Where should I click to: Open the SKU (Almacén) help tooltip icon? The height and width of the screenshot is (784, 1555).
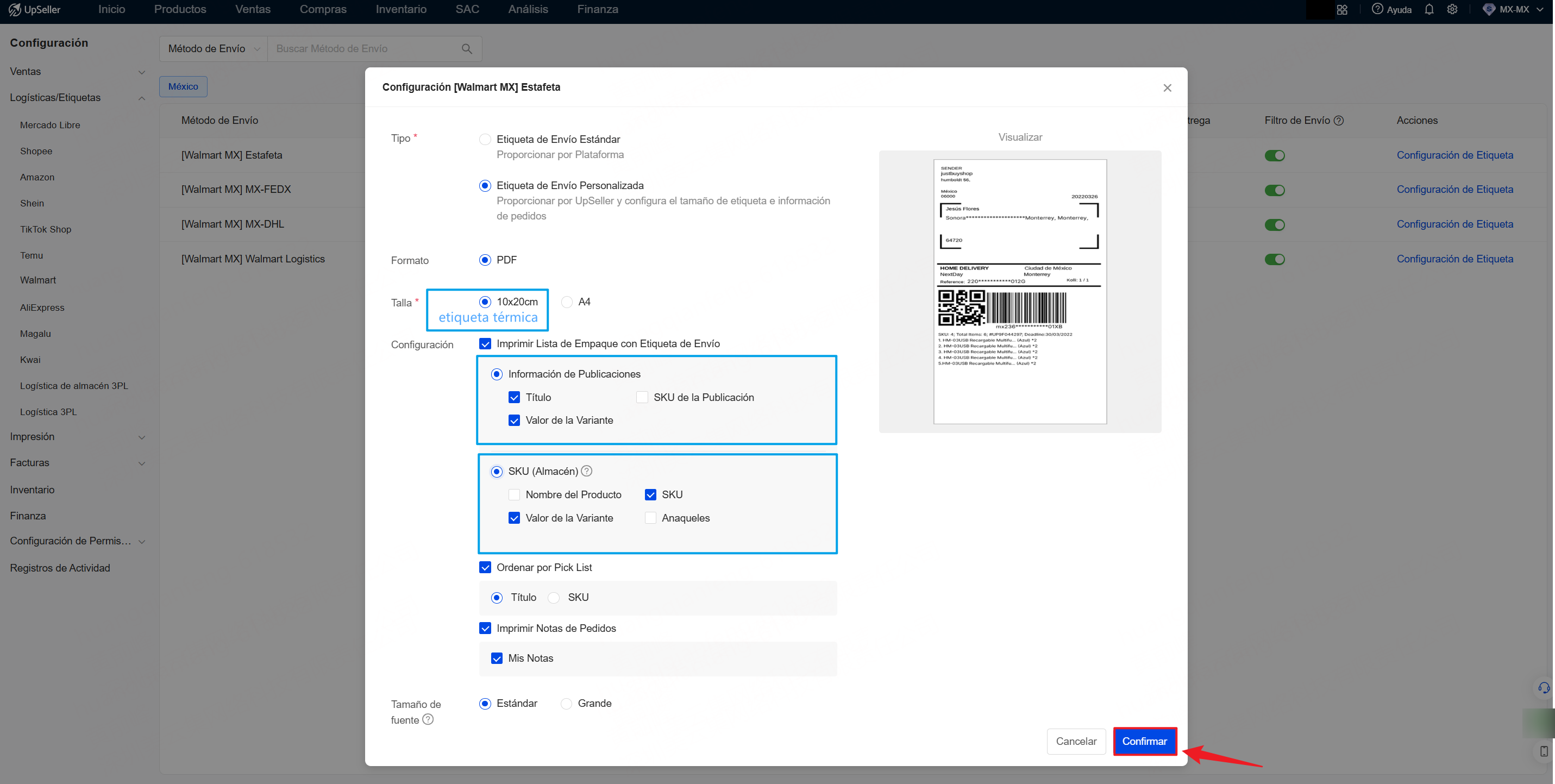[586, 471]
